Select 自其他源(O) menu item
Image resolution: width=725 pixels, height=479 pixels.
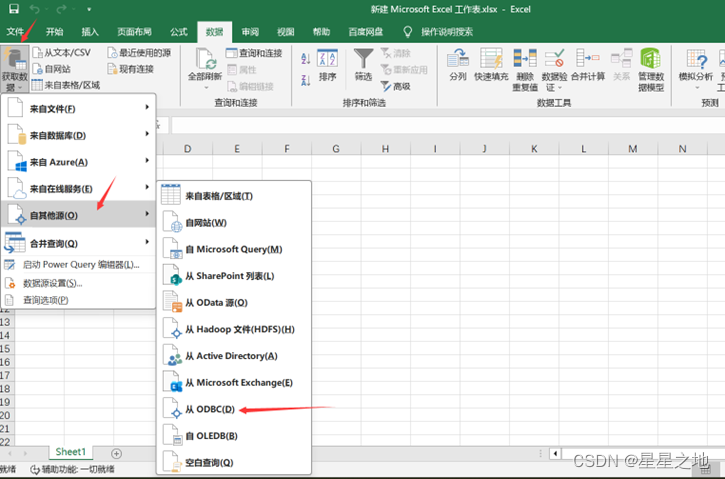[78, 215]
